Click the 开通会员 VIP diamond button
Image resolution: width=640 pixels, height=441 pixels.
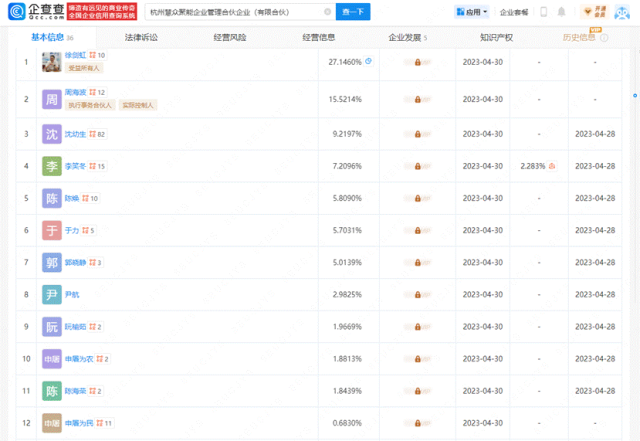(595, 12)
